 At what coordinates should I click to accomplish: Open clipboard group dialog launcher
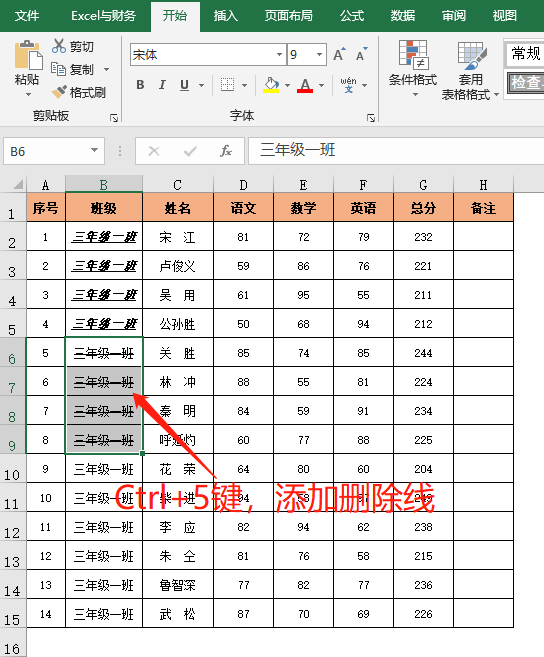(x=114, y=118)
